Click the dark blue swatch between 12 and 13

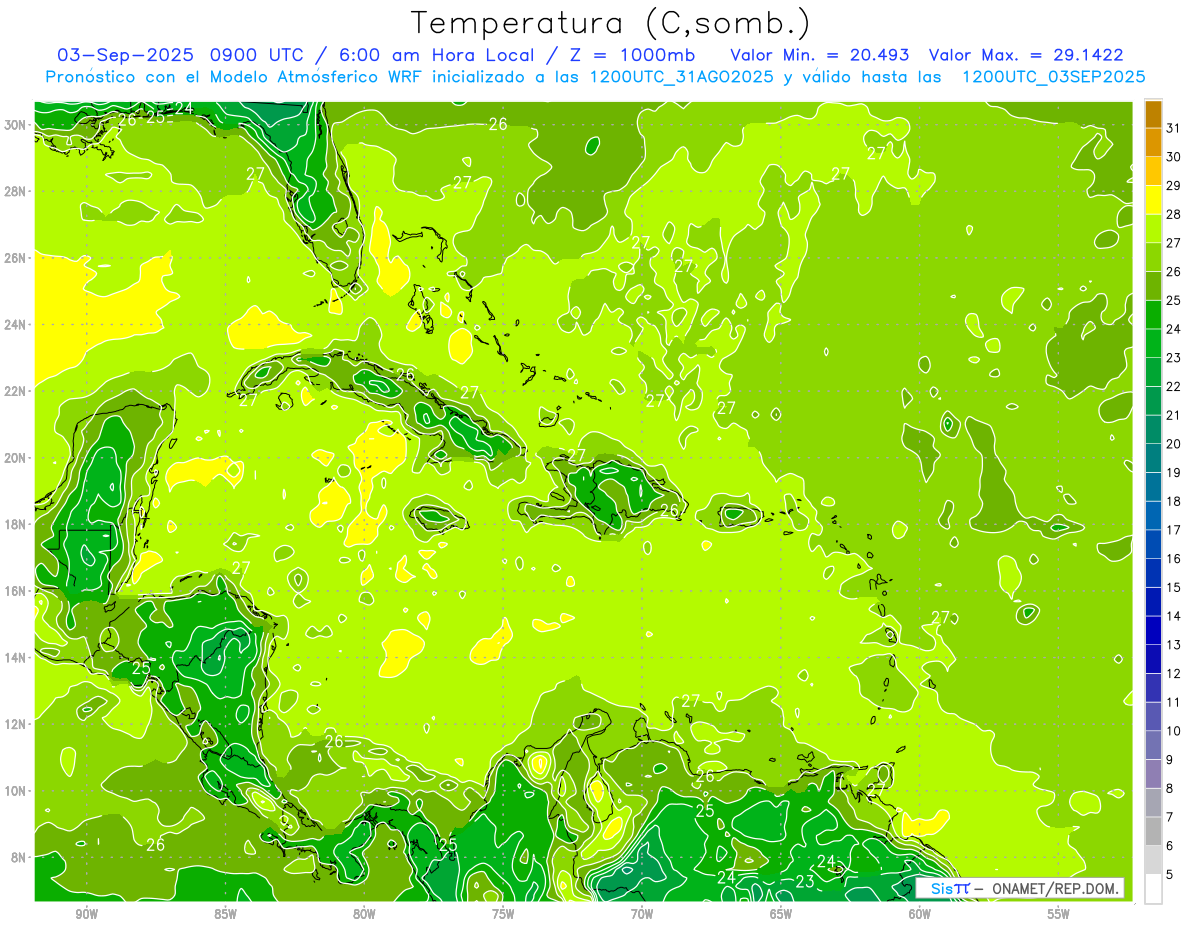[1153, 659]
